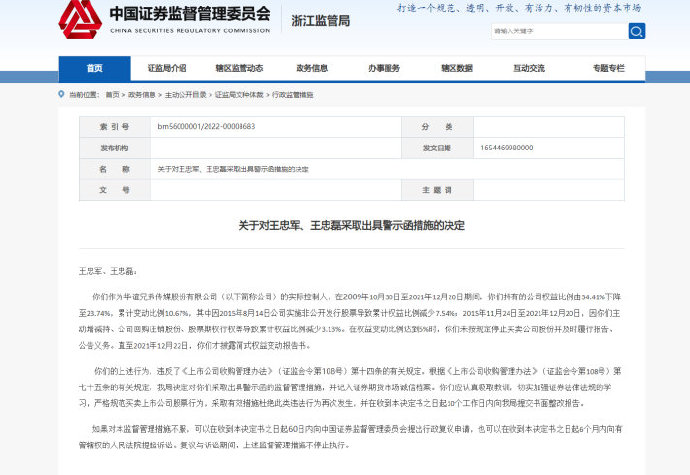Open the 首页 tab in main navigation
This screenshot has height=475, width=690.
(94, 68)
